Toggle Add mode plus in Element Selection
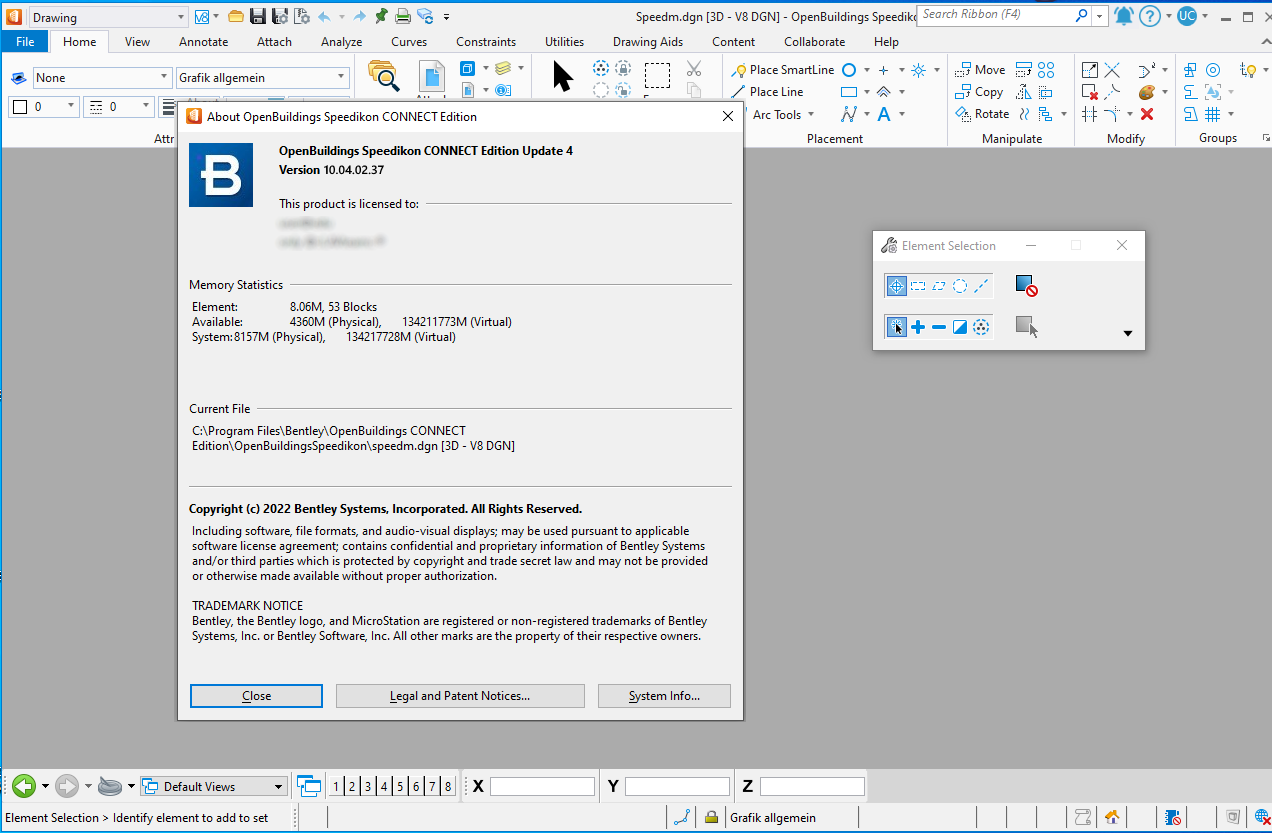 [918, 327]
